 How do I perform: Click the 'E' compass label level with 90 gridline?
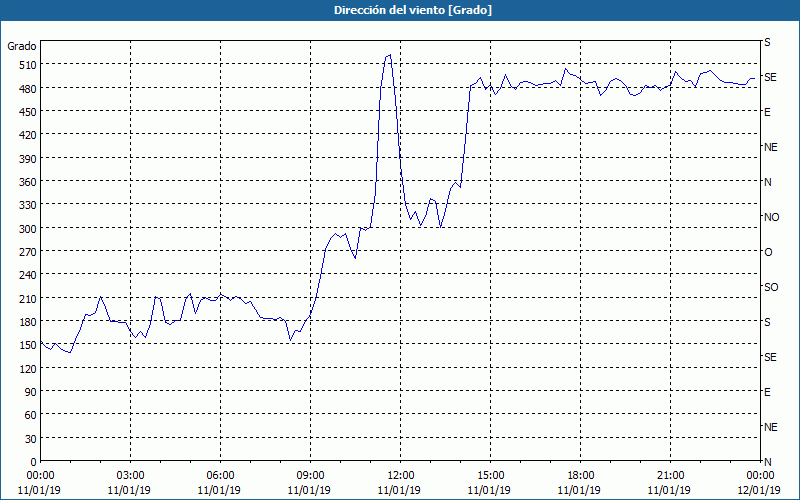(x=767, y=392)
